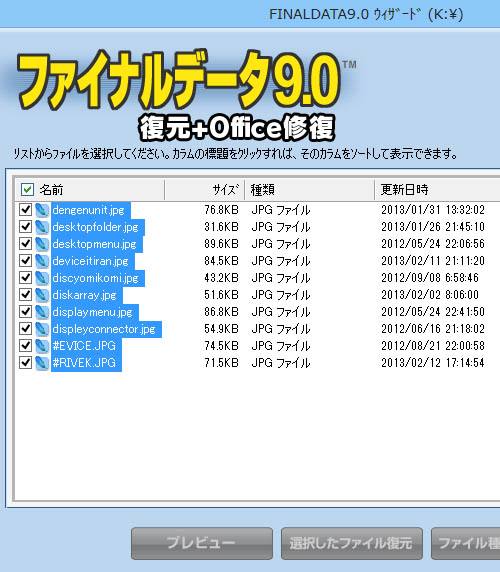
Task: Uncheck the dengenunit.jpg checkbox
Action: click(x=26, y=210)
